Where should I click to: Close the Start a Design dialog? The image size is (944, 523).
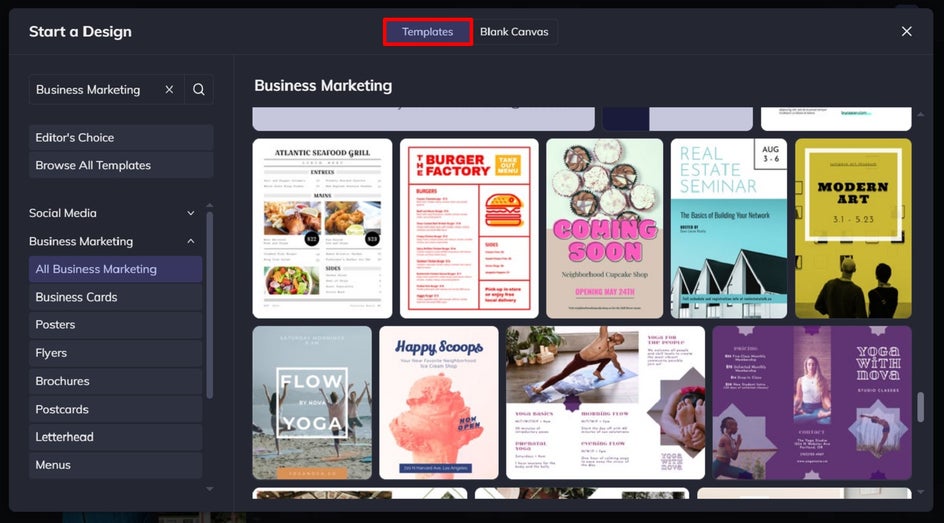906,31
